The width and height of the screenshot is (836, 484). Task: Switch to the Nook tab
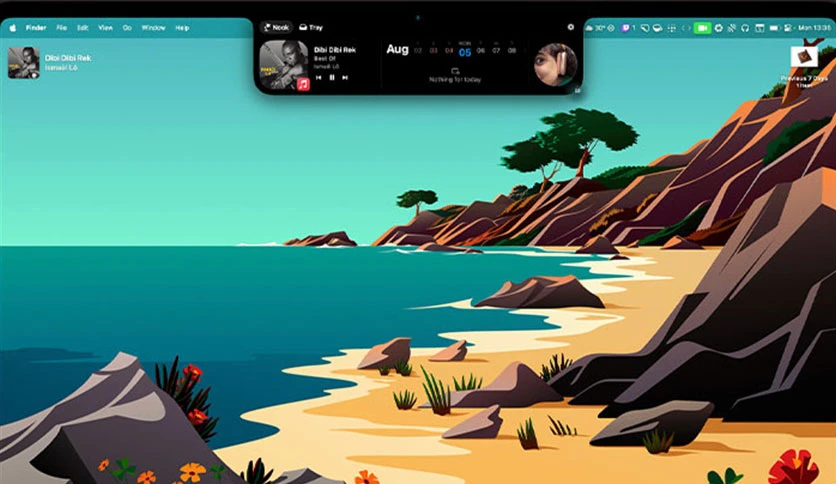tap(276, 27)
